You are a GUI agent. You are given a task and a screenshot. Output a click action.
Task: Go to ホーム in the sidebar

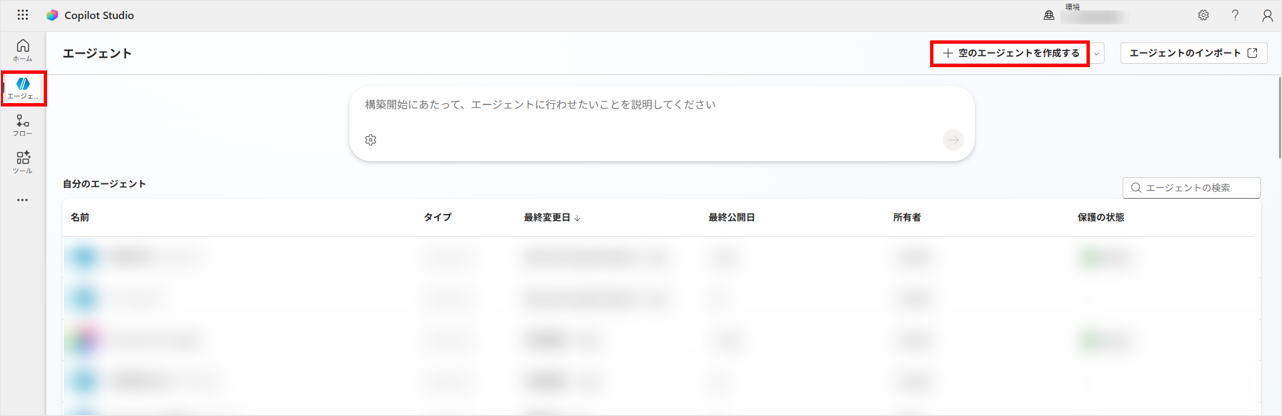[22, 51]
